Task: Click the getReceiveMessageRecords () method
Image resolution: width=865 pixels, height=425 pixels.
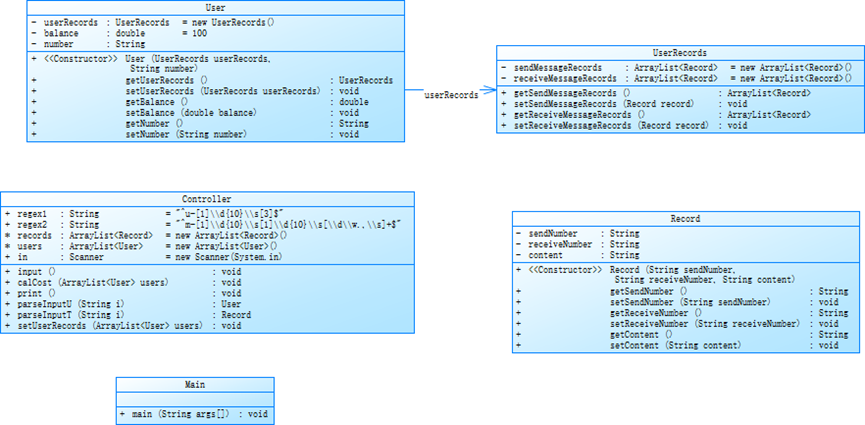Action: pos(656,115)
